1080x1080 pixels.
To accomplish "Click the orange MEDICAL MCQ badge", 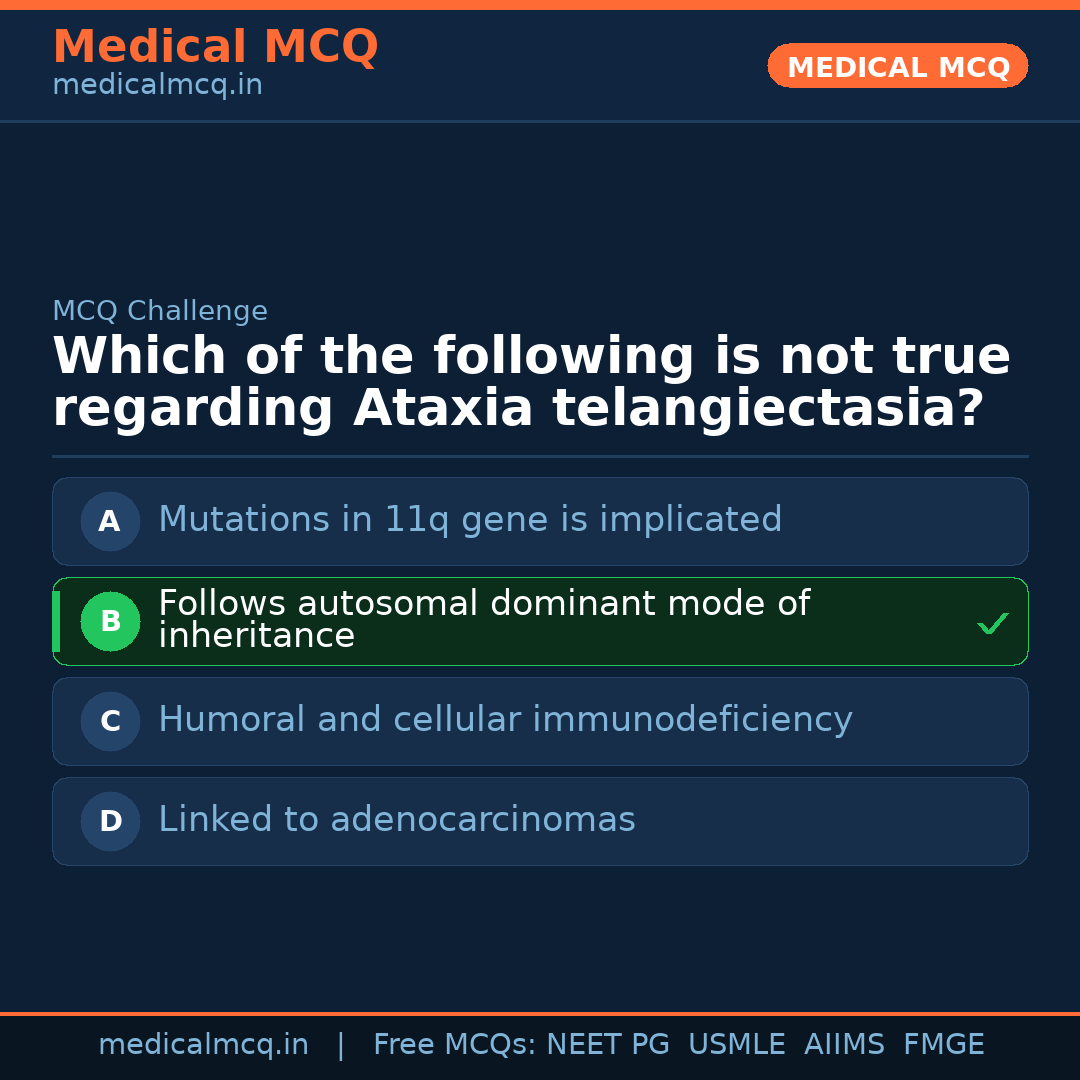I will pyautogui.click(x=897, y=67).
